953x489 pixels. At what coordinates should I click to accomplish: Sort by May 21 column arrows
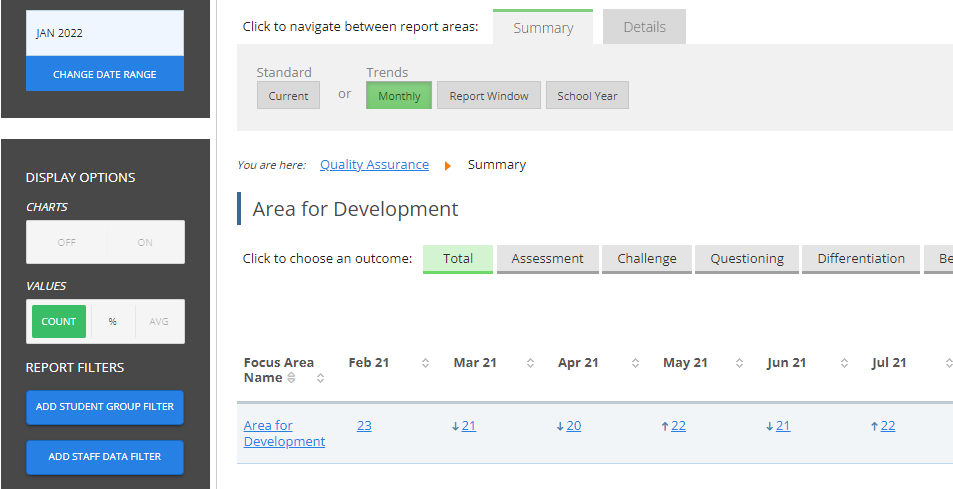pyautogui.click(x=740, y=363)
